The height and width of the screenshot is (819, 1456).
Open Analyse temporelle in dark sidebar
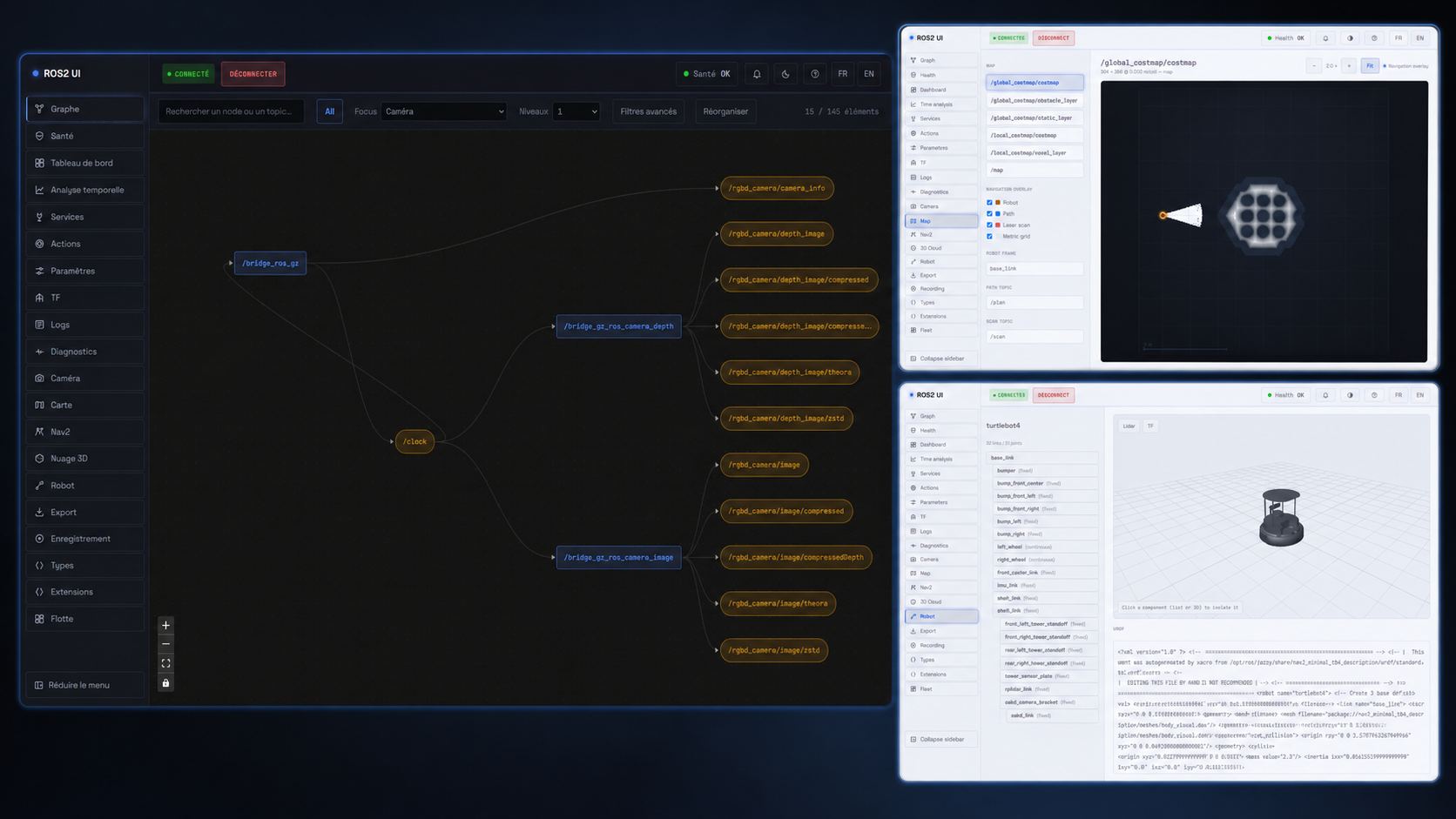pos(84,190)
